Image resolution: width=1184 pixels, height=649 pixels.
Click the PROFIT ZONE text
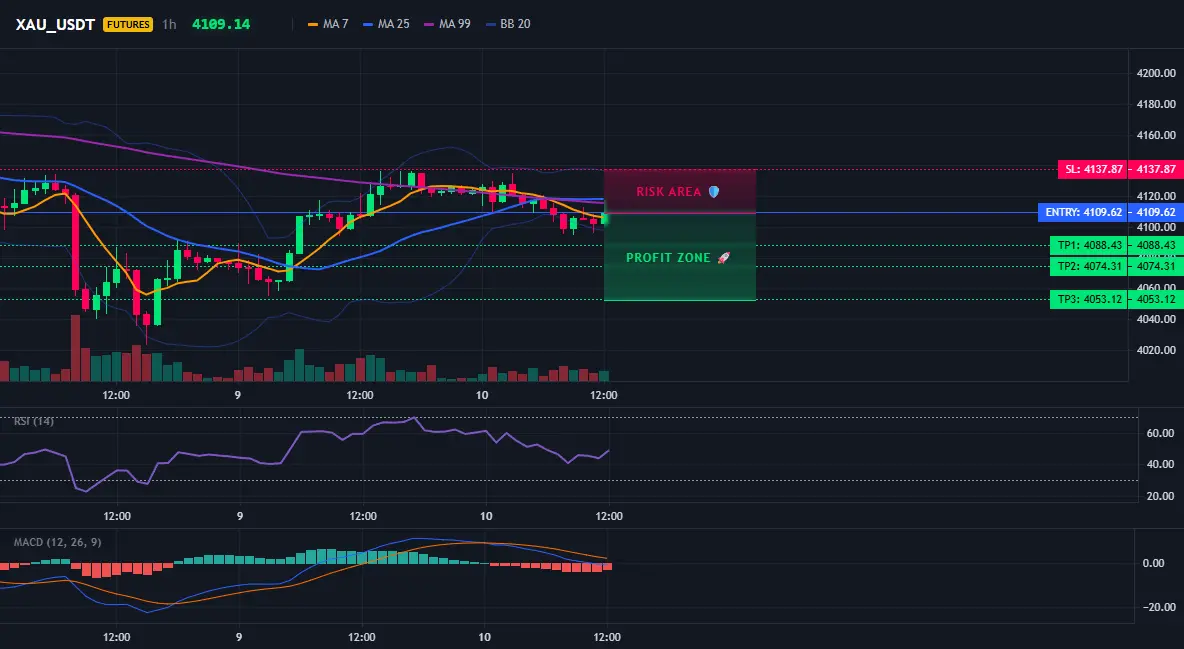668,258
